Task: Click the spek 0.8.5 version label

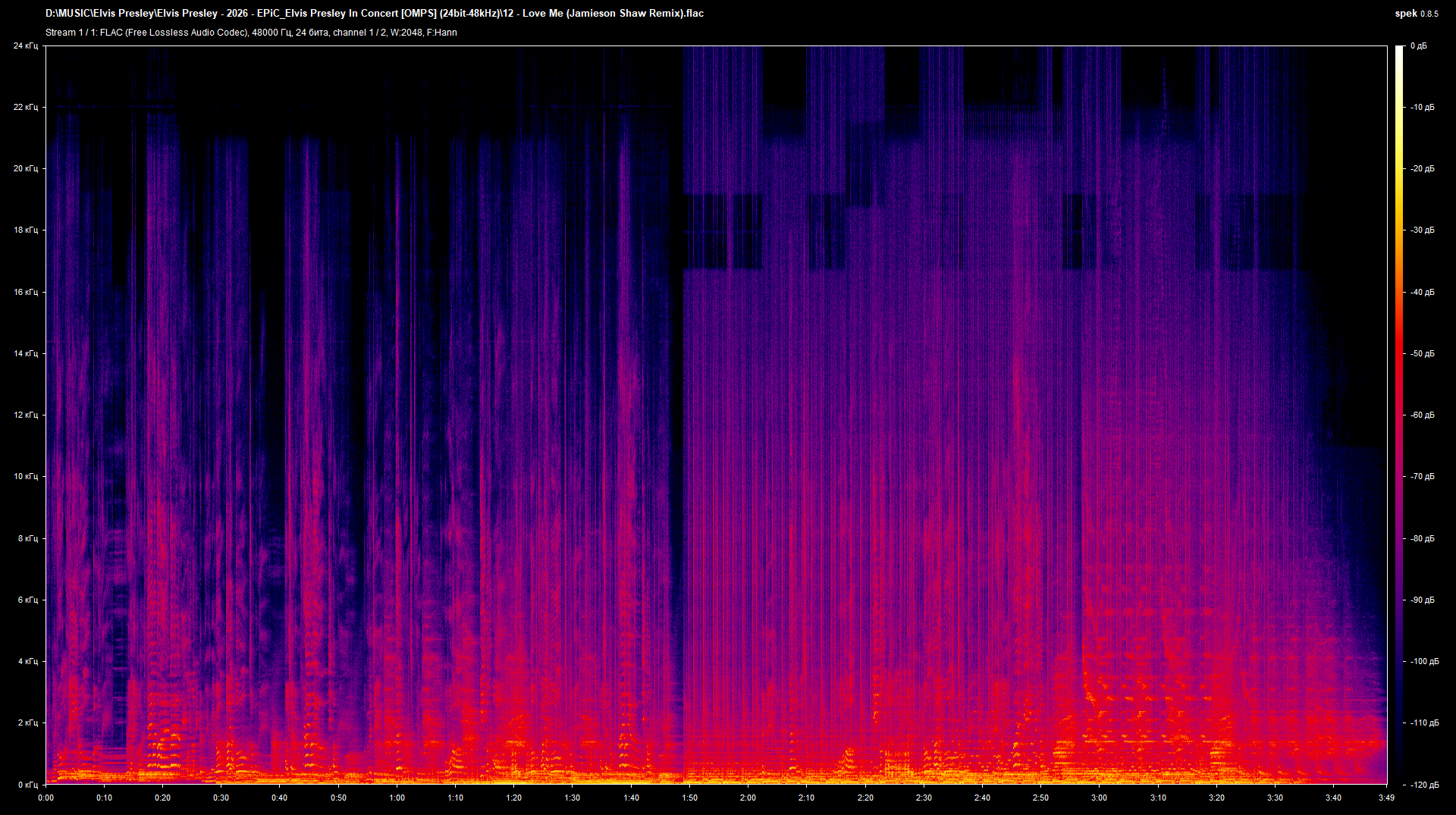Action: point(1417,14)
